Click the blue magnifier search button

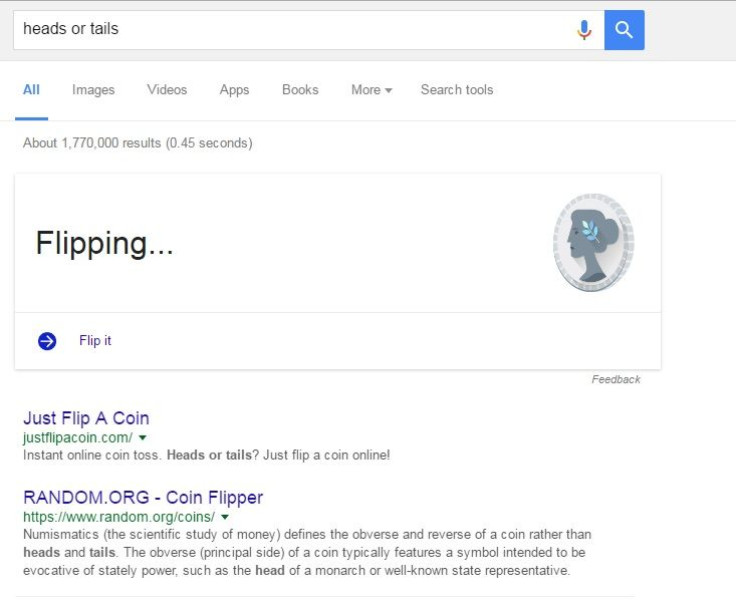pyautogui.click(x=624, y=30)
